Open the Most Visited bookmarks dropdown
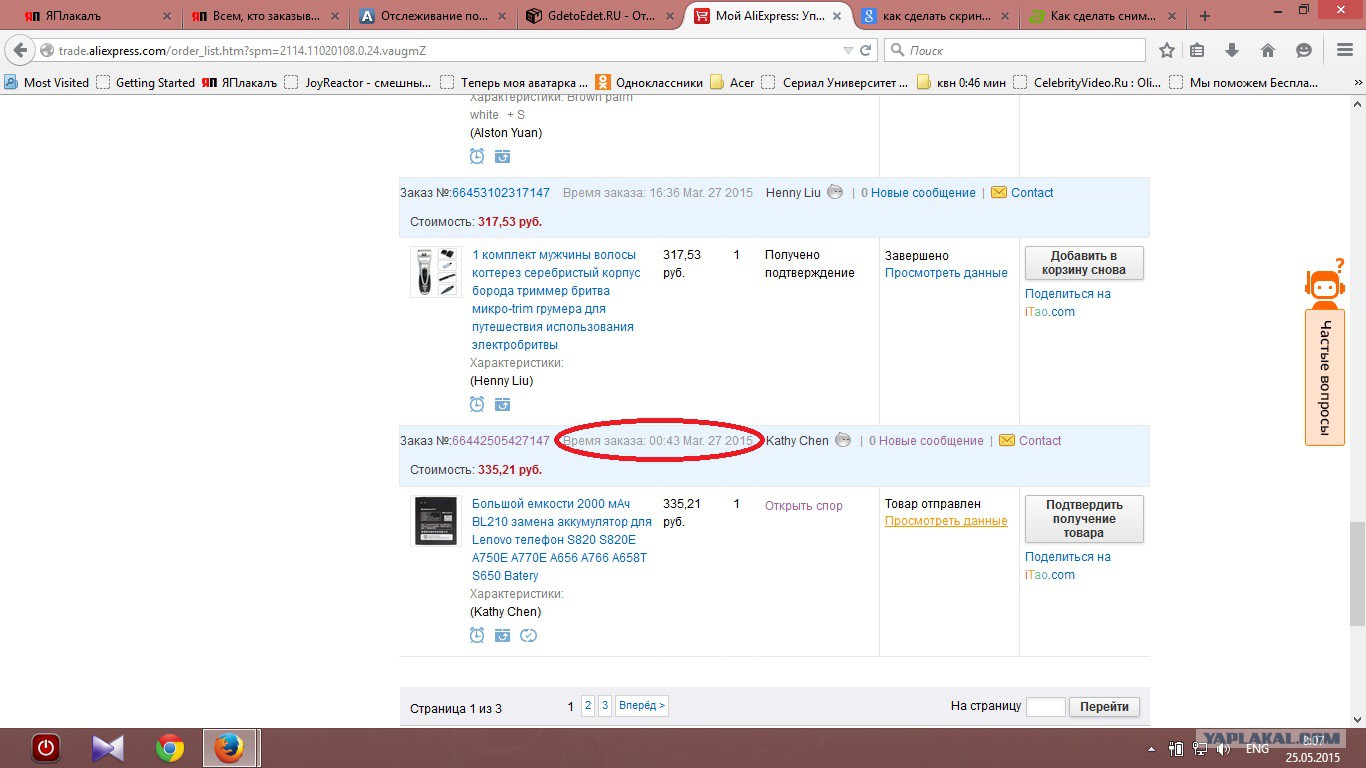Image resolution: width=1366 pixels, height=768 pixels. [47, 83]
